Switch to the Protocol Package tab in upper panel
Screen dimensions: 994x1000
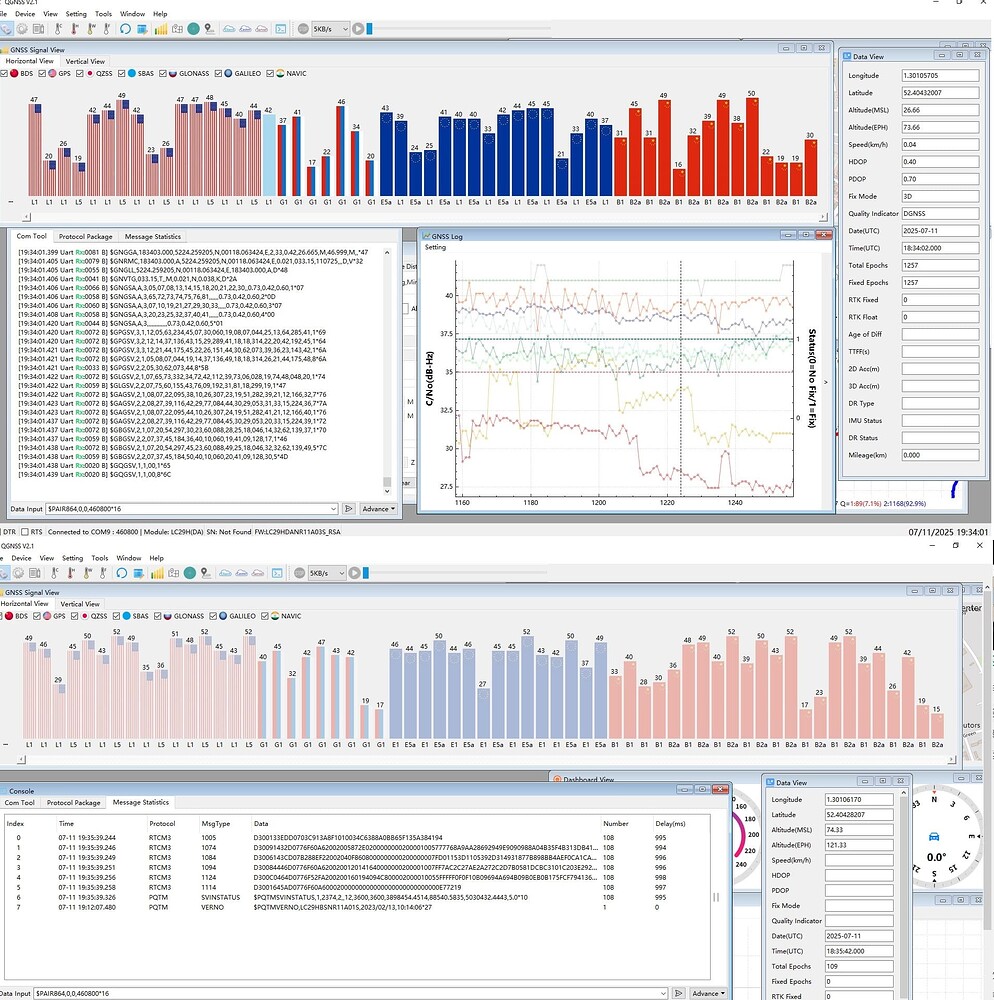coord(85,237)
